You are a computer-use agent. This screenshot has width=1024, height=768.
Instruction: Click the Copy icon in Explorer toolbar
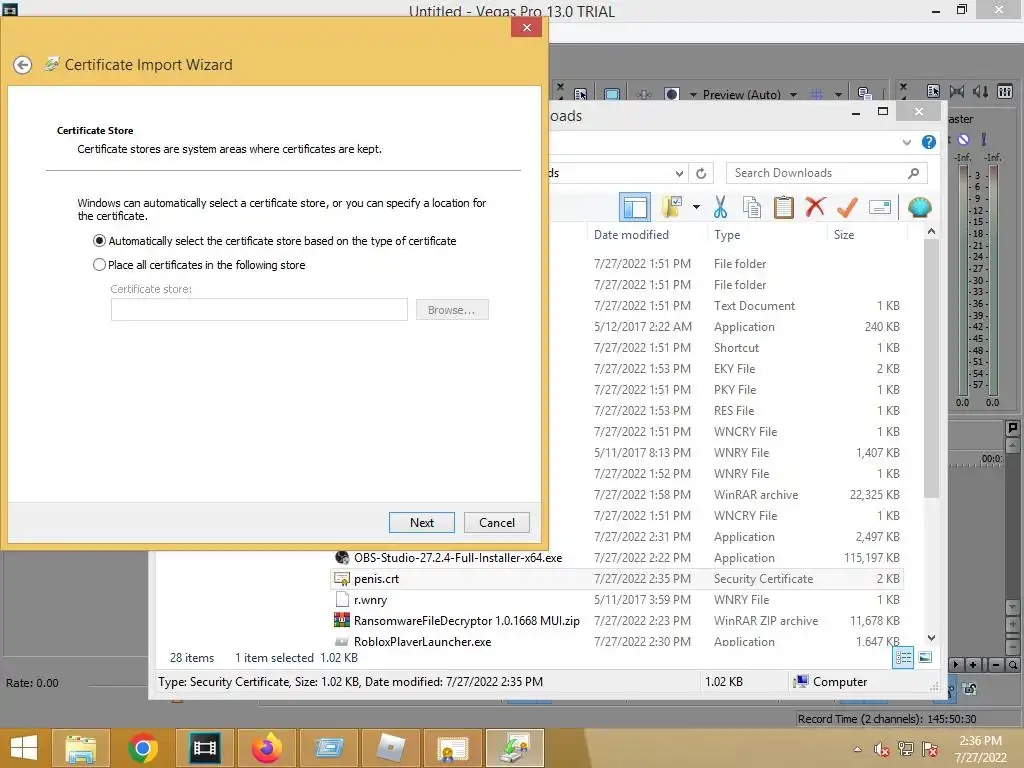click(x=752, y=208)
